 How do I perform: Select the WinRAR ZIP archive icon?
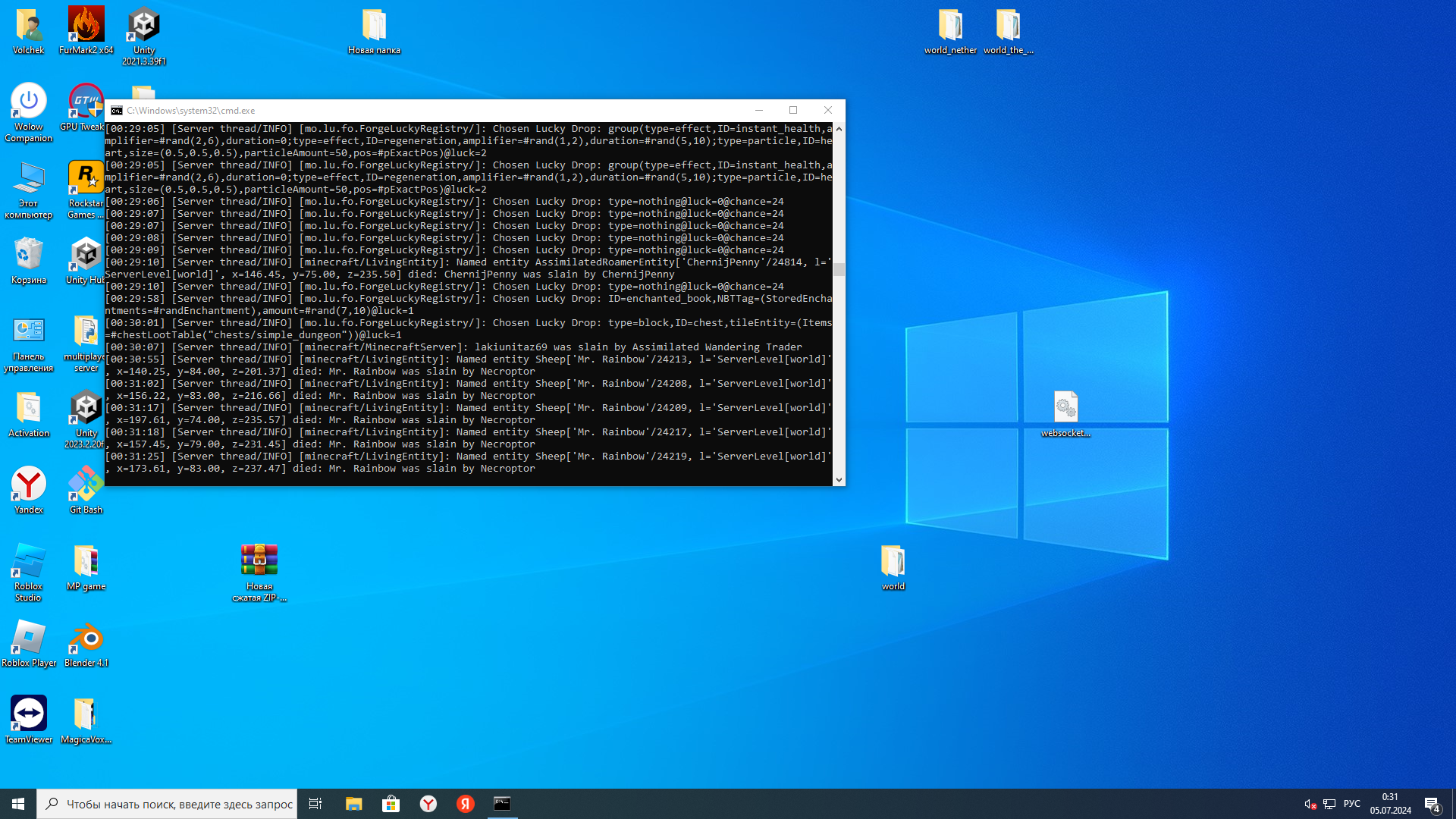259,561
